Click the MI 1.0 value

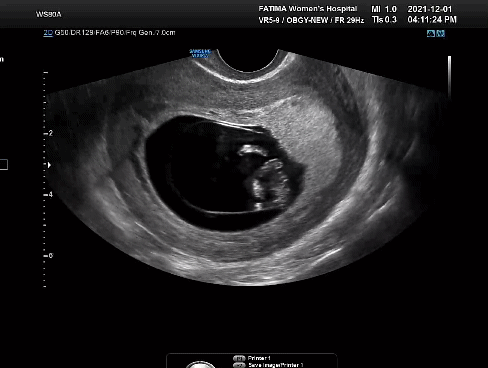click(x=384, y=9)
